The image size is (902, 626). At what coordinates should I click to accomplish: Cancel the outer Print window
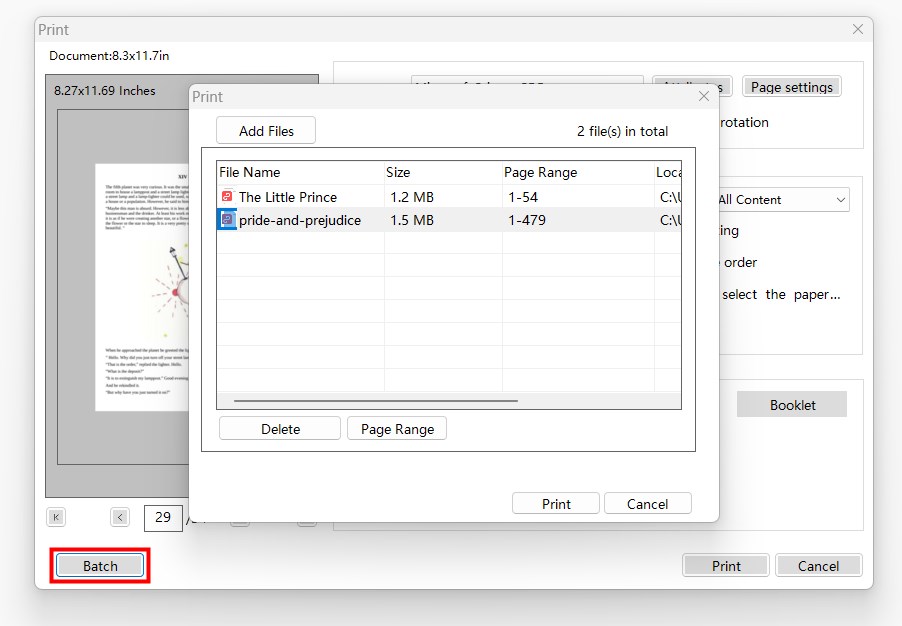point(818,566)
